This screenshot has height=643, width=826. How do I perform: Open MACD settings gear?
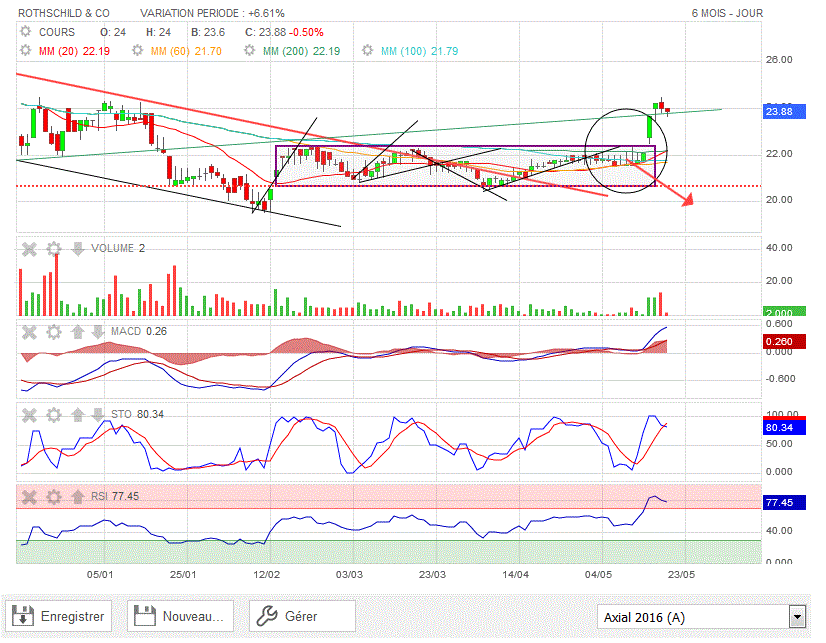click(53, 332)
